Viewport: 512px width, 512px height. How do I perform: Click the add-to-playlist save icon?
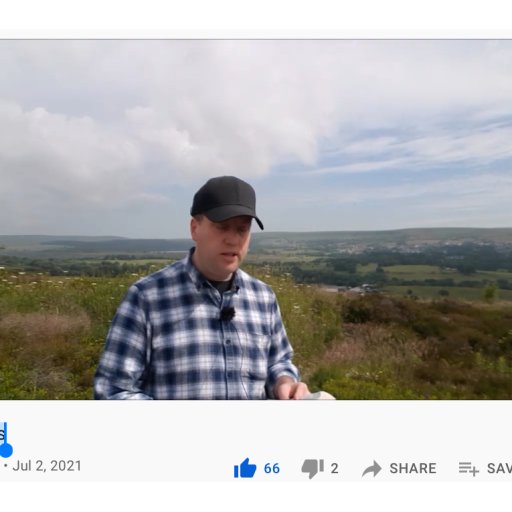point(468,468)
